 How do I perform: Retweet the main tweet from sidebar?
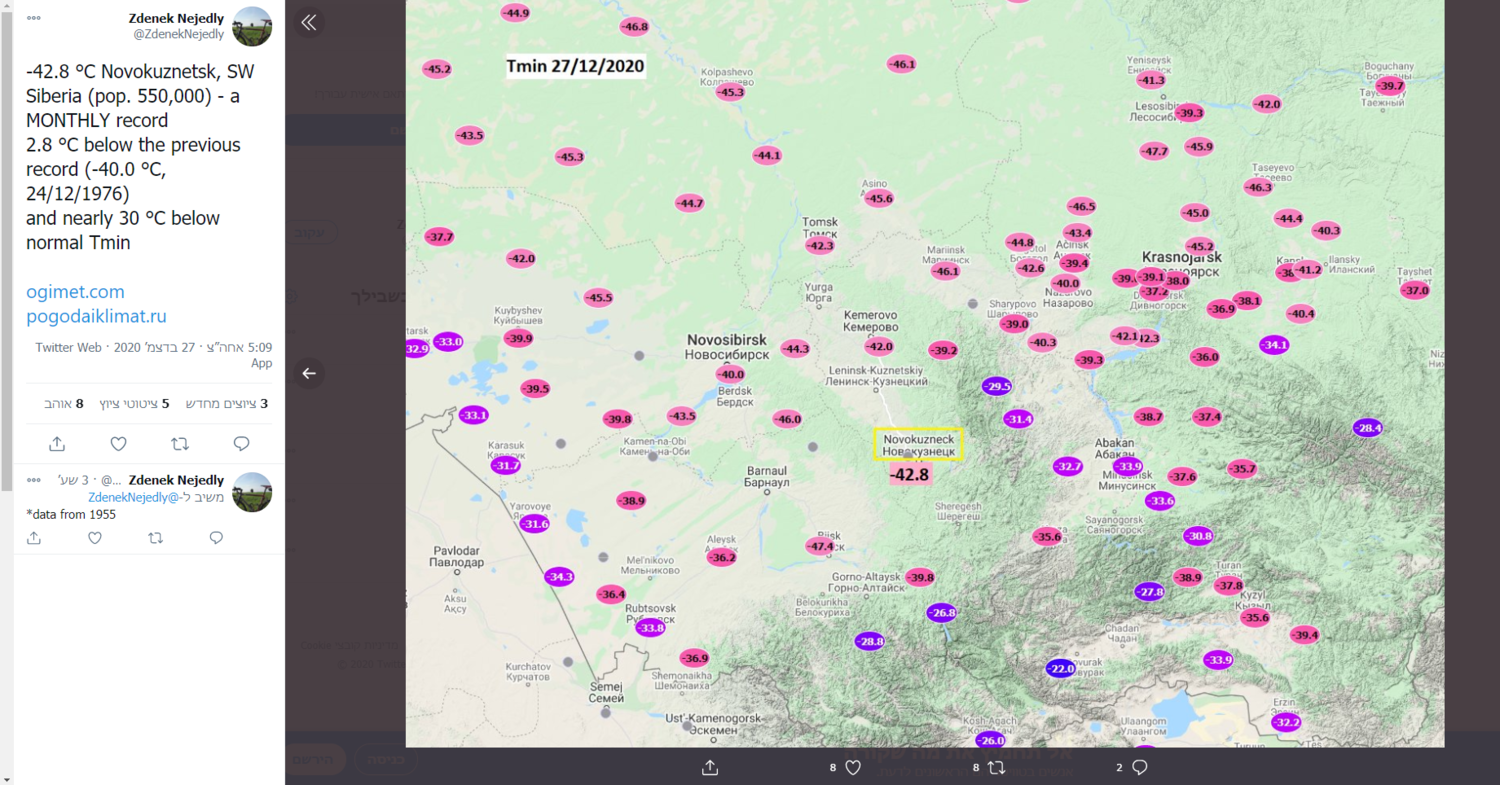pyautogui.click(x=180, y=443)
